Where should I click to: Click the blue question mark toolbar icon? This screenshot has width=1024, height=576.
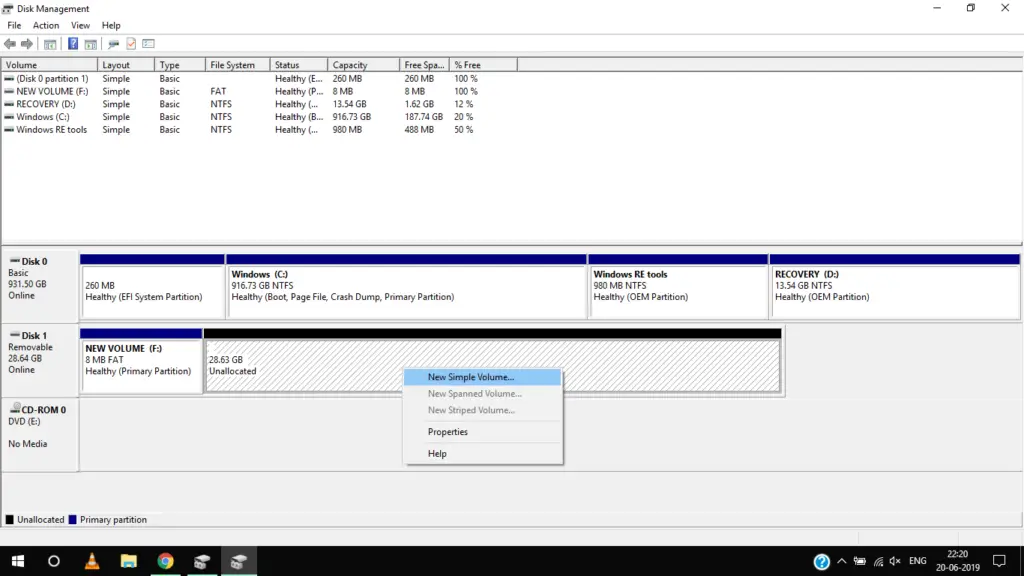coord(72,44)
